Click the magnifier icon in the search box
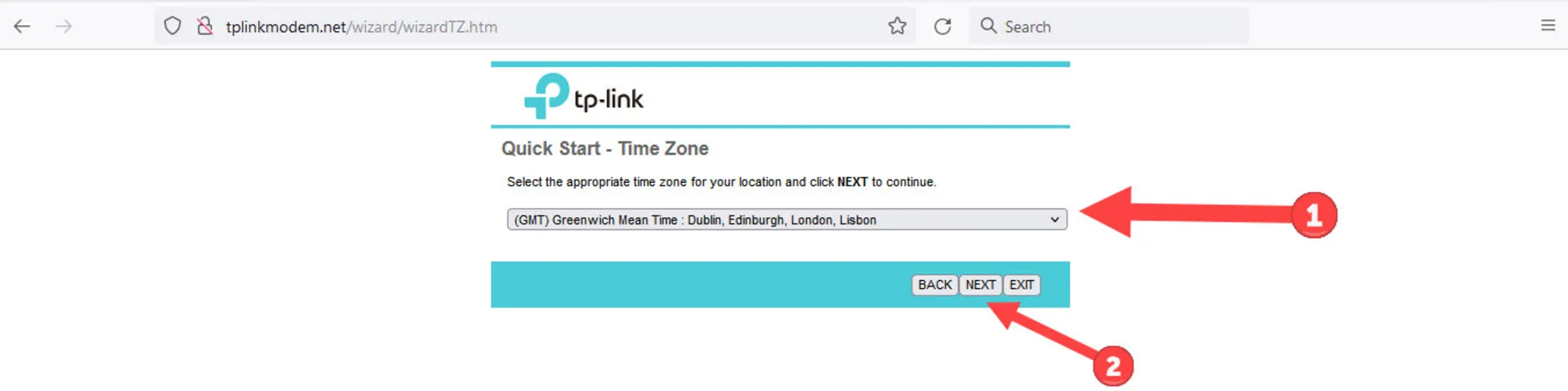Image resolution: width=1568 pixels, height=391 pixels. coord(988,26)
